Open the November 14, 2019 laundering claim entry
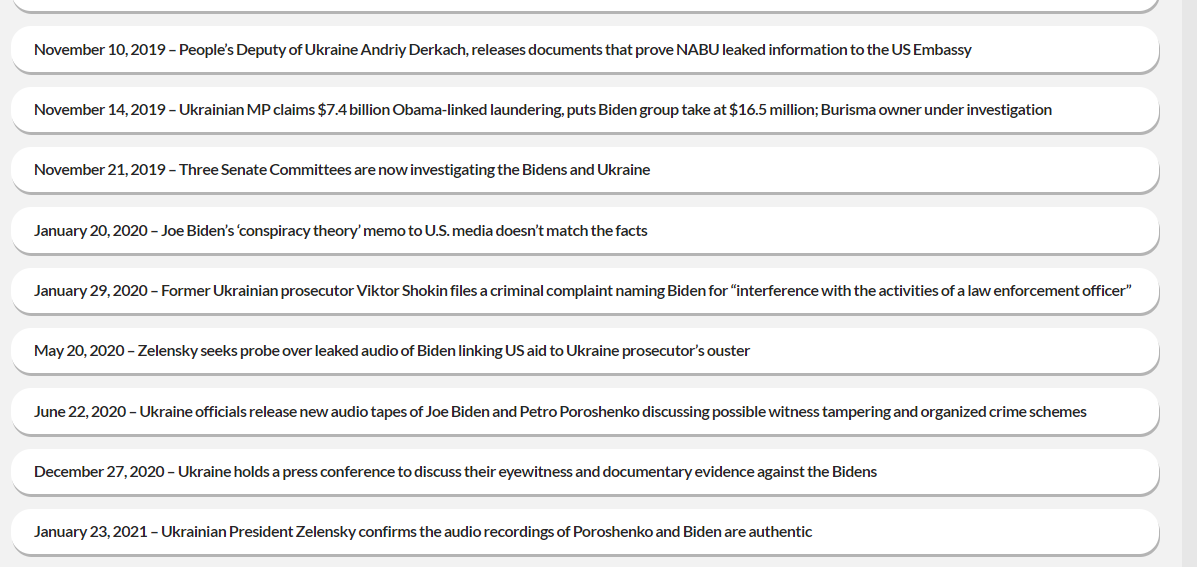1197x567 pixels. point(585,110)
